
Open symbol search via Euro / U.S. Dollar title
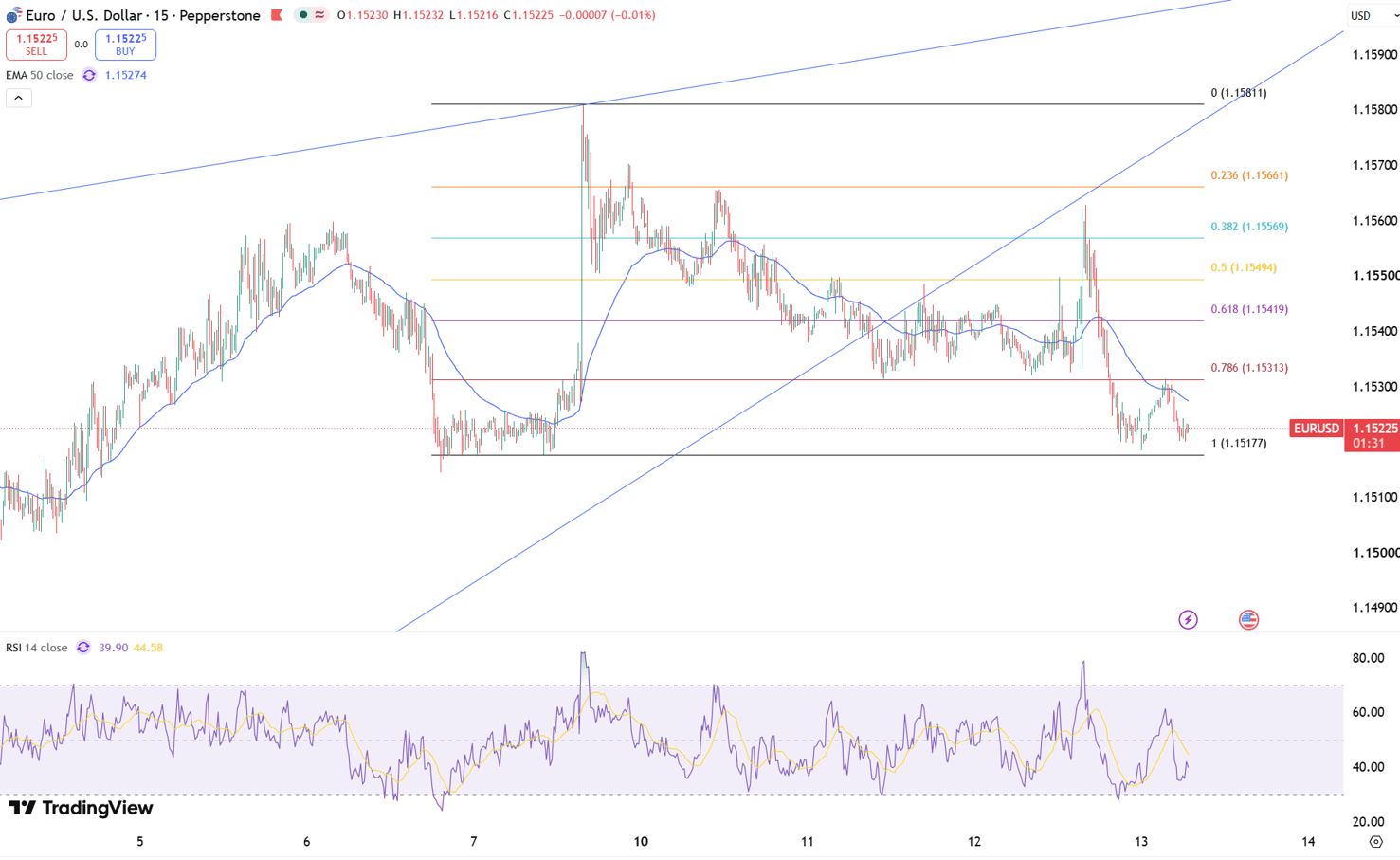click(143, 15)
